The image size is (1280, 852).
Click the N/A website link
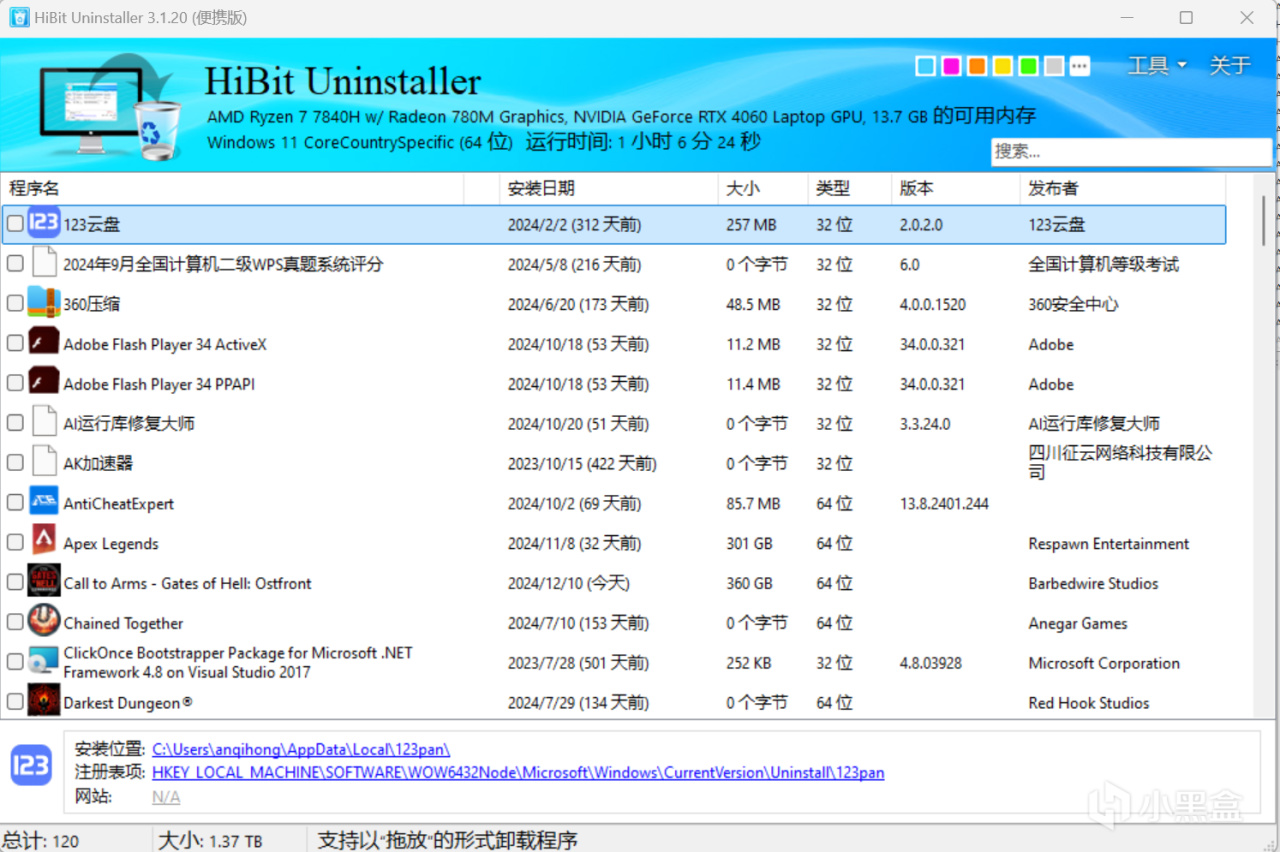pos(166,797)
